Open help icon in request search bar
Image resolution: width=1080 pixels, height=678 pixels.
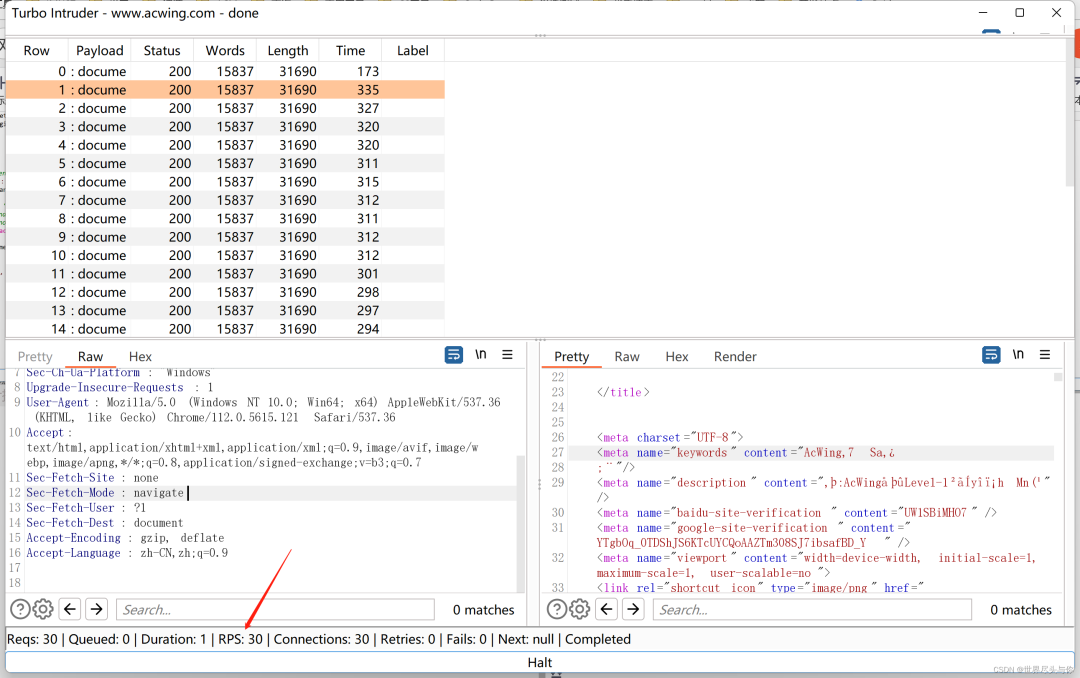pyautogui.click(x=20, y=609)
